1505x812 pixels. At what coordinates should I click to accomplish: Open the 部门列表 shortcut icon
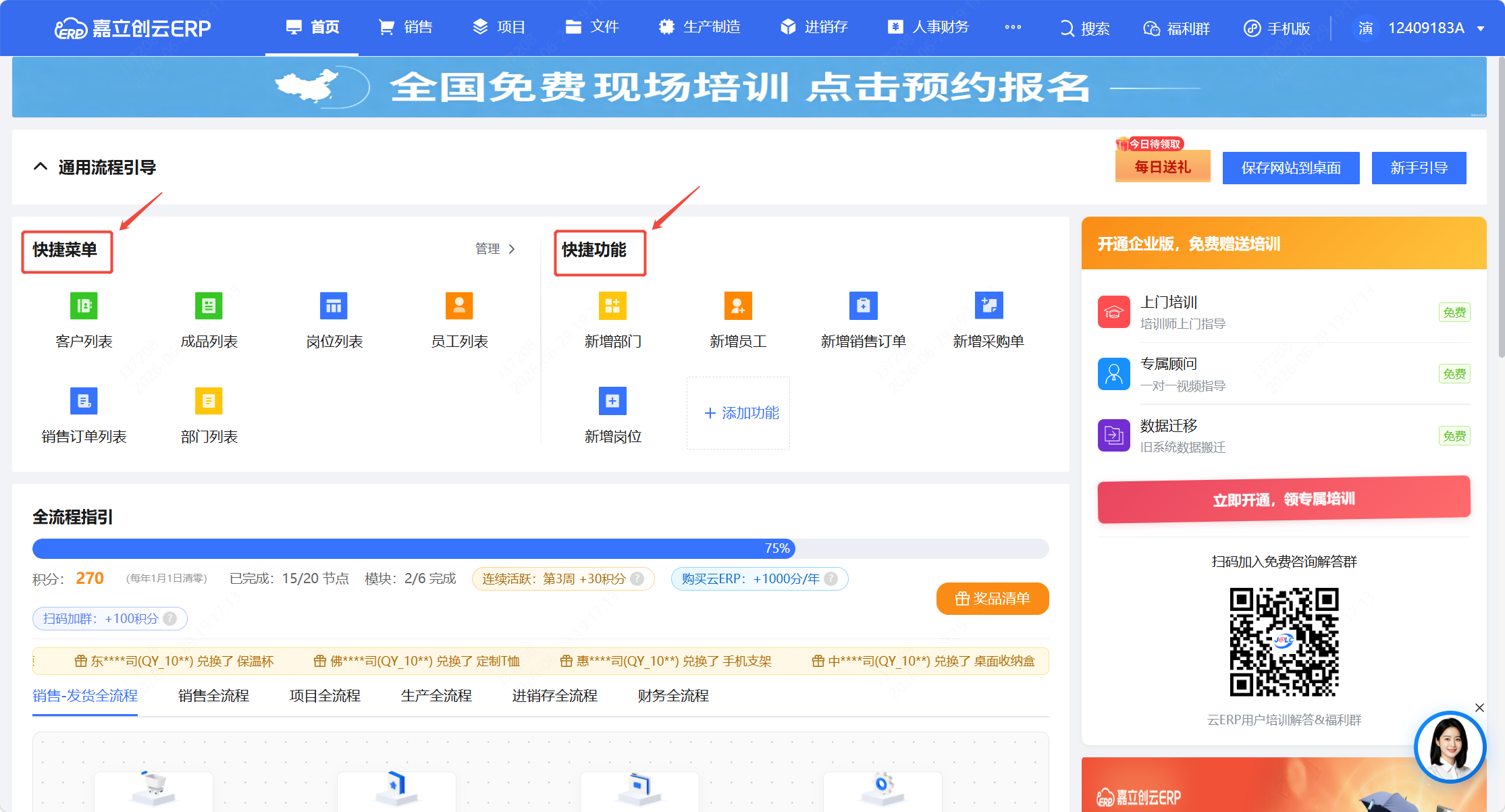209,401
